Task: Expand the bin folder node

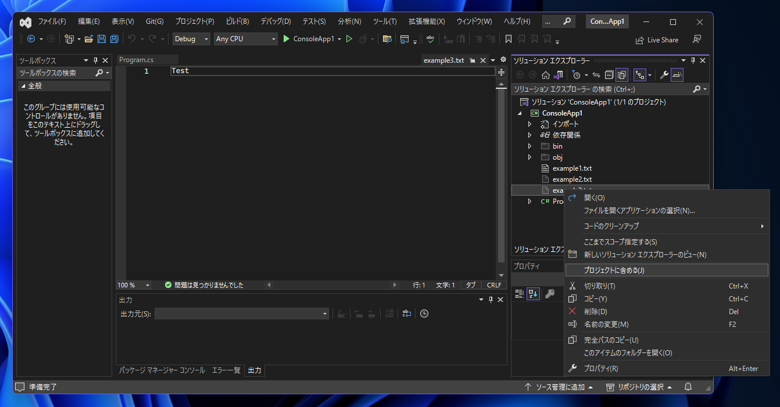Action: [x=530, y=146]
